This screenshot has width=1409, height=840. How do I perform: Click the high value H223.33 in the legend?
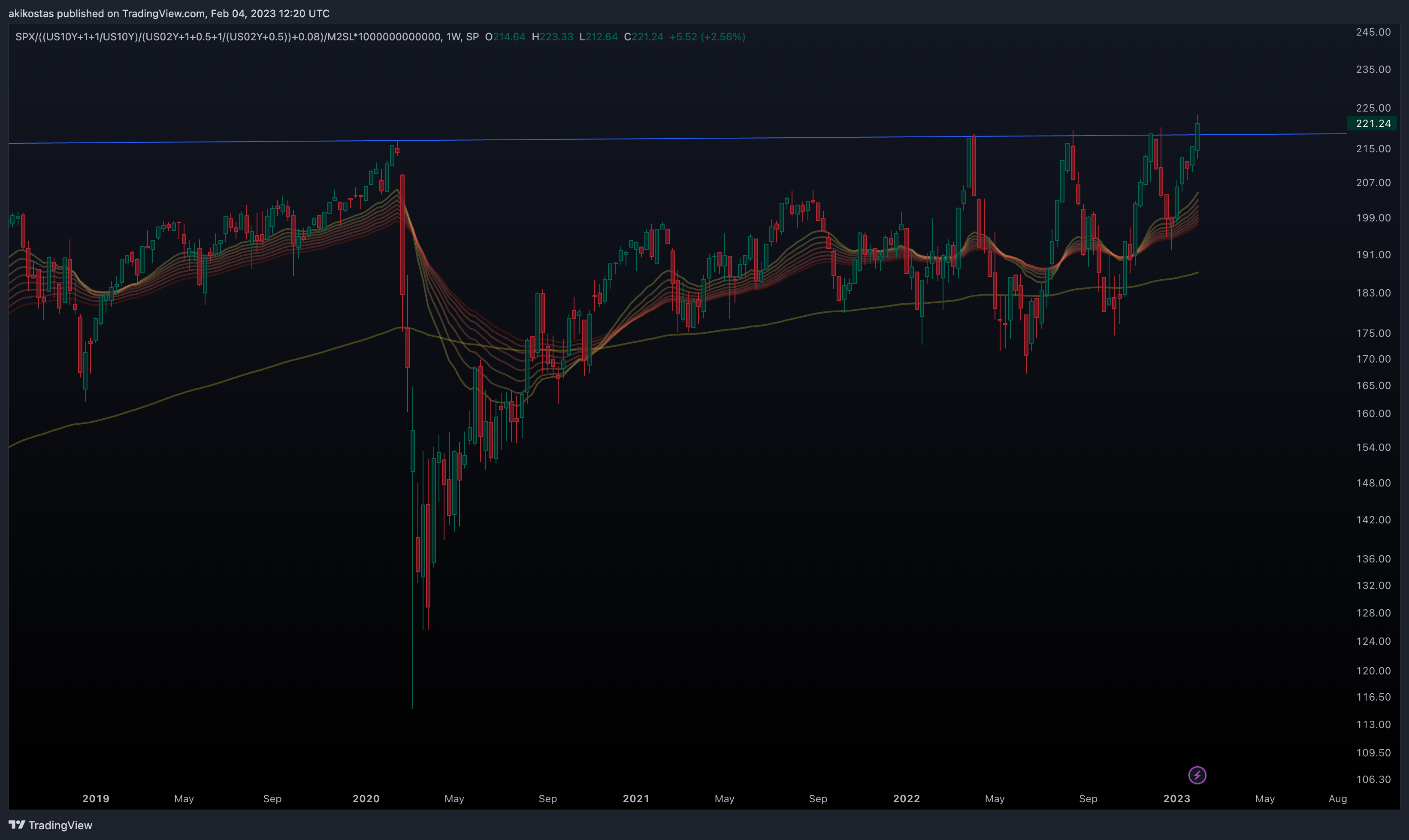point(552,37)
